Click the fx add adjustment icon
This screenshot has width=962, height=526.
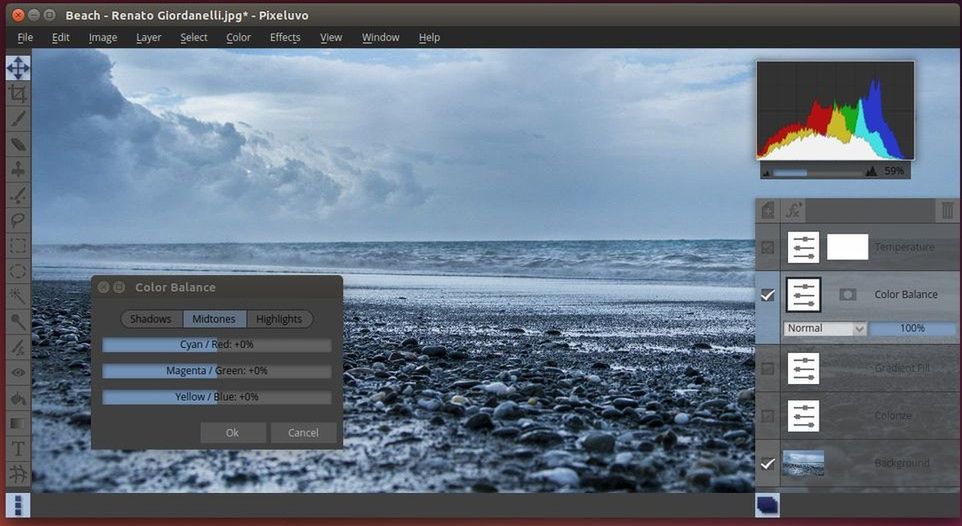coord(793,211)
